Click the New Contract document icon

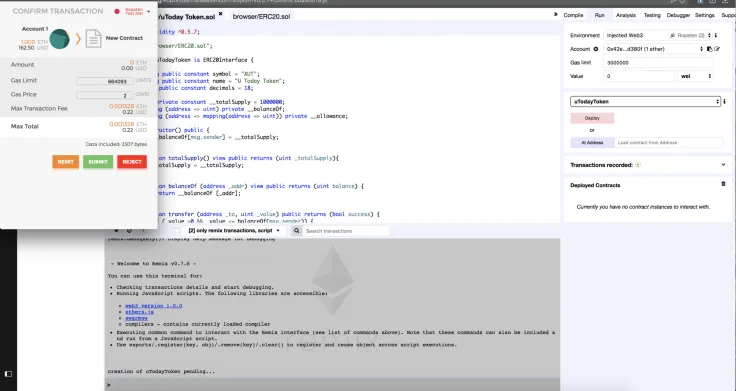93,38
